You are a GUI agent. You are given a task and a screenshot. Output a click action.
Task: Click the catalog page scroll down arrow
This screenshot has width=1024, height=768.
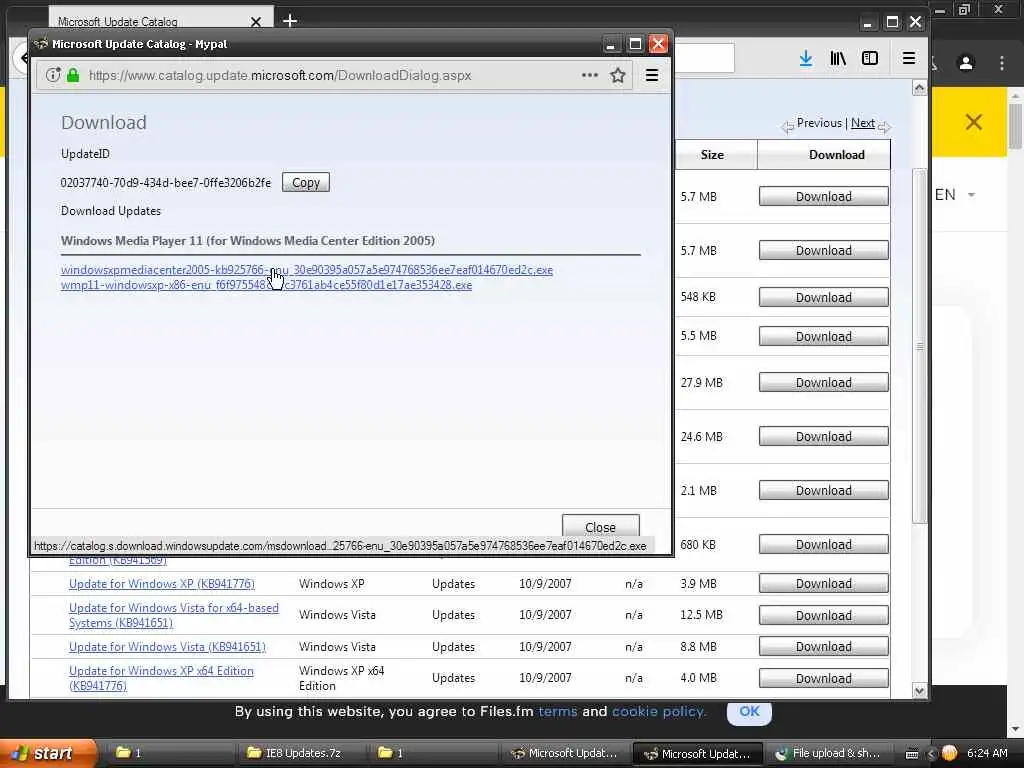tap(920, 690)
